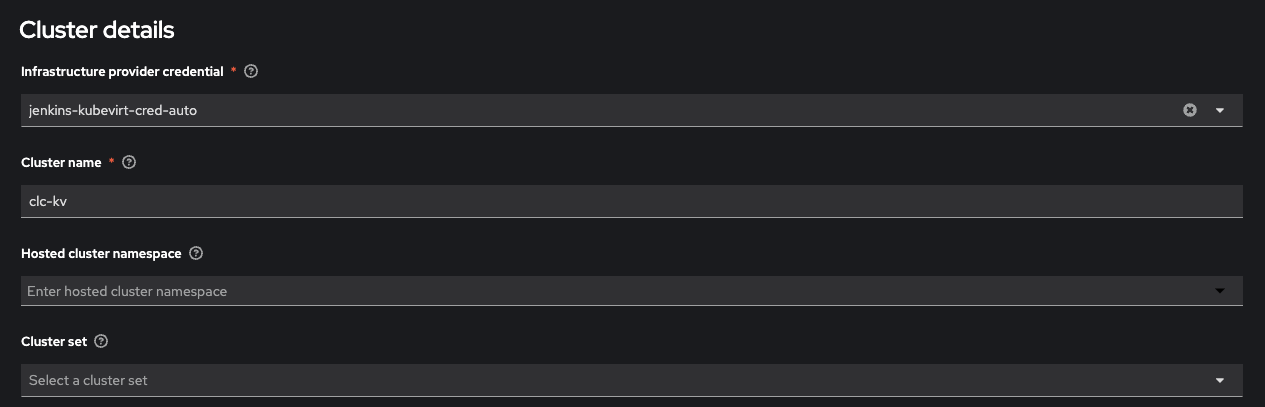Place cursor after the 'clc-kv' text
The height and width of the screenshot is (407, 1265).
click(69, 201)
